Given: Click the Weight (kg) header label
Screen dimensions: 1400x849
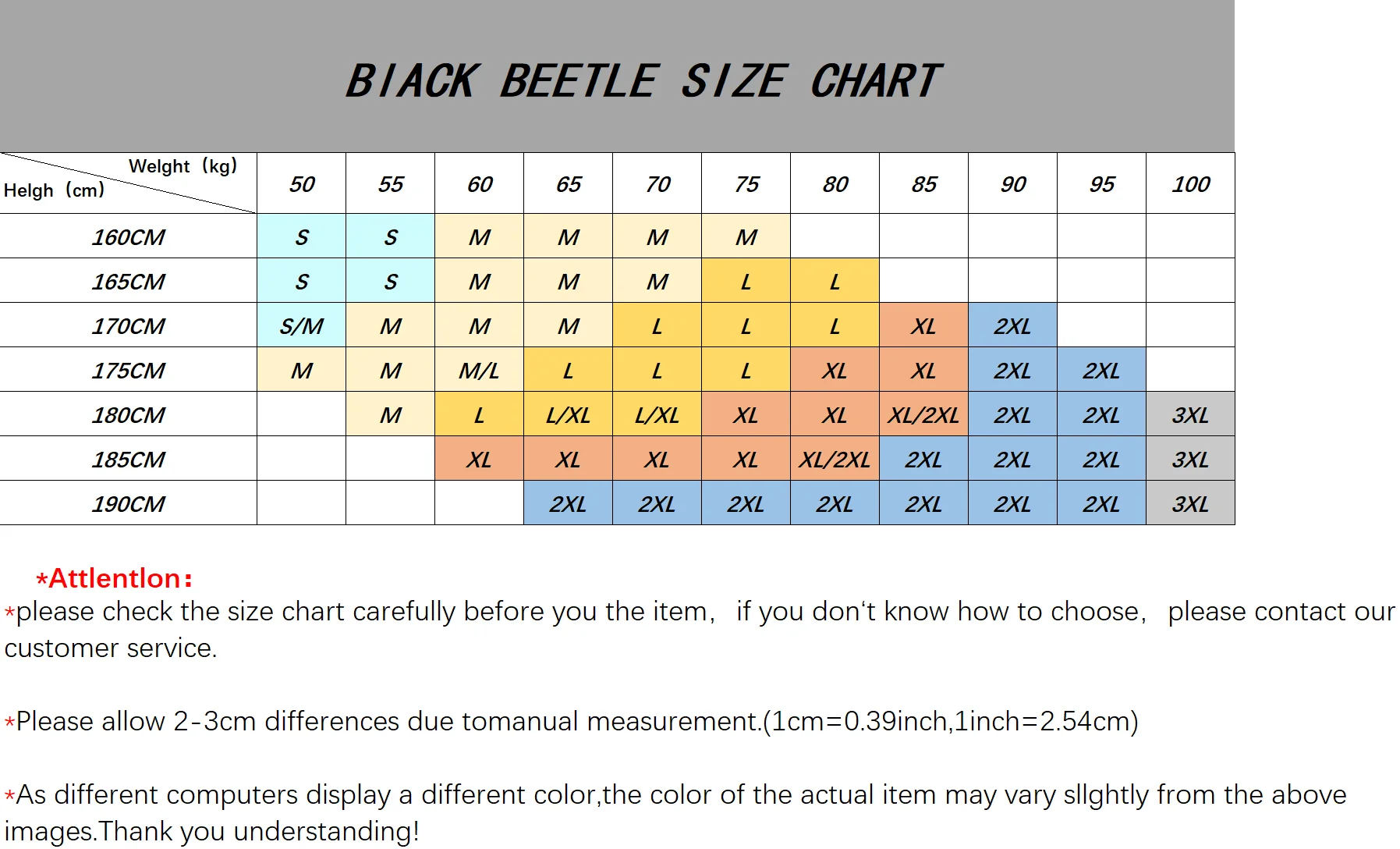Looking at the screenshot, I should click(x=183, y=166).
